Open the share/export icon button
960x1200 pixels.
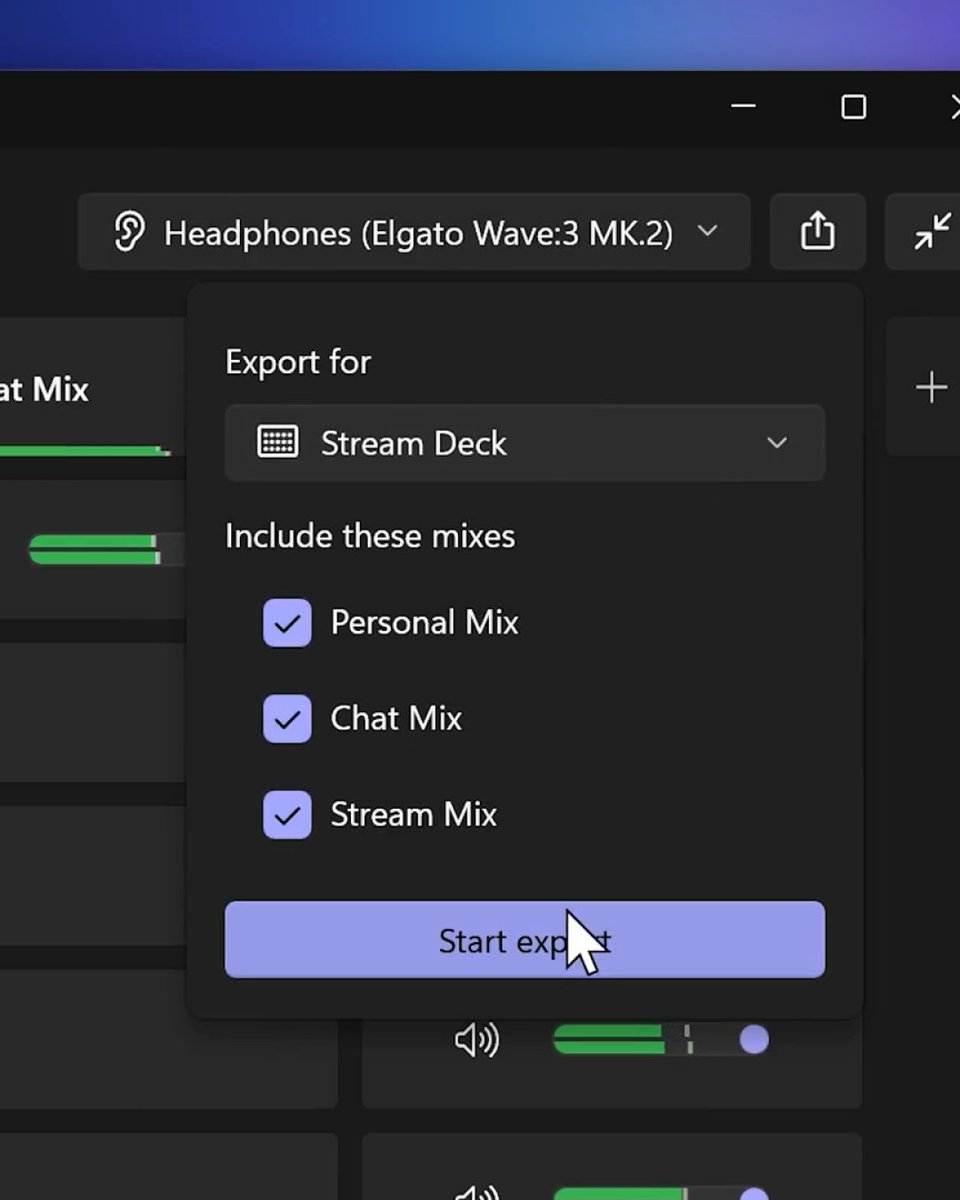coord(817,231)
